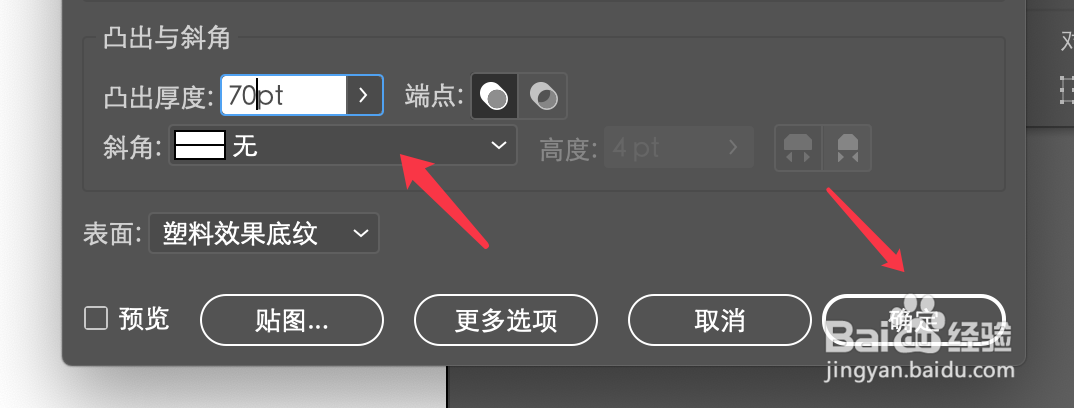Click the bevel shape preview thumbnail
Screen dimensions: 1074x408
point(200,146)
